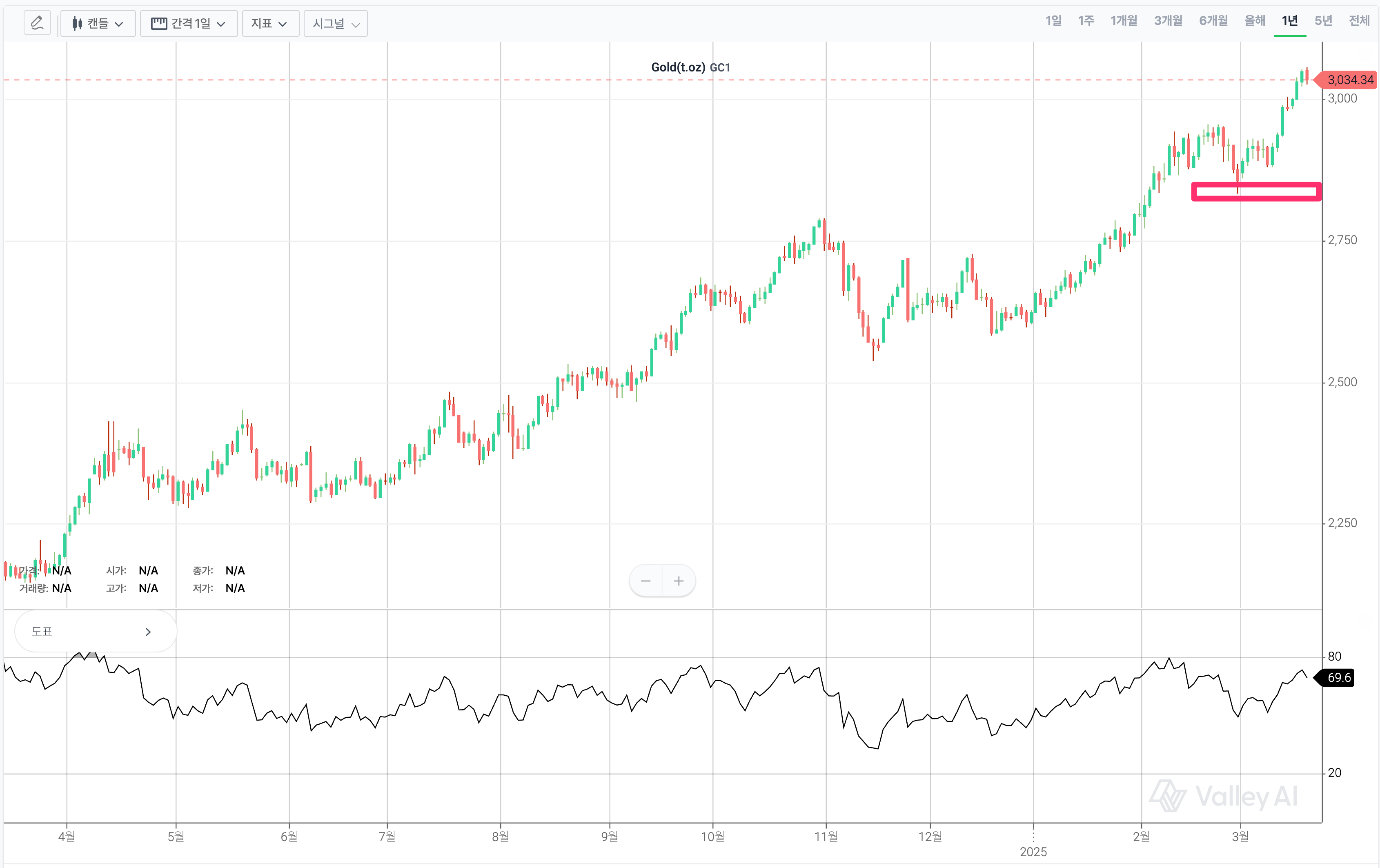Select the 5년 time range tab
This screenshot has height=868, width=1380.
point(1323,21)
